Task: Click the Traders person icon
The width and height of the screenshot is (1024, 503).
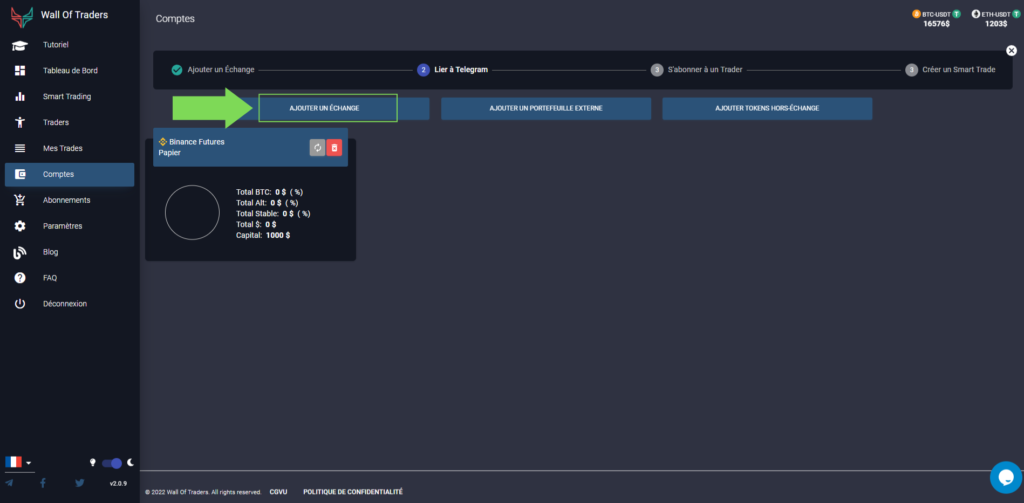Action: point(20,122)
